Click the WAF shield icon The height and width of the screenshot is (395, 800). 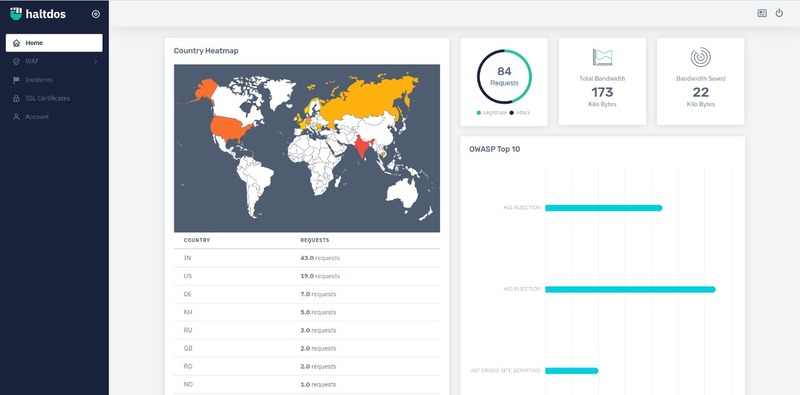(x=16, y=61)
